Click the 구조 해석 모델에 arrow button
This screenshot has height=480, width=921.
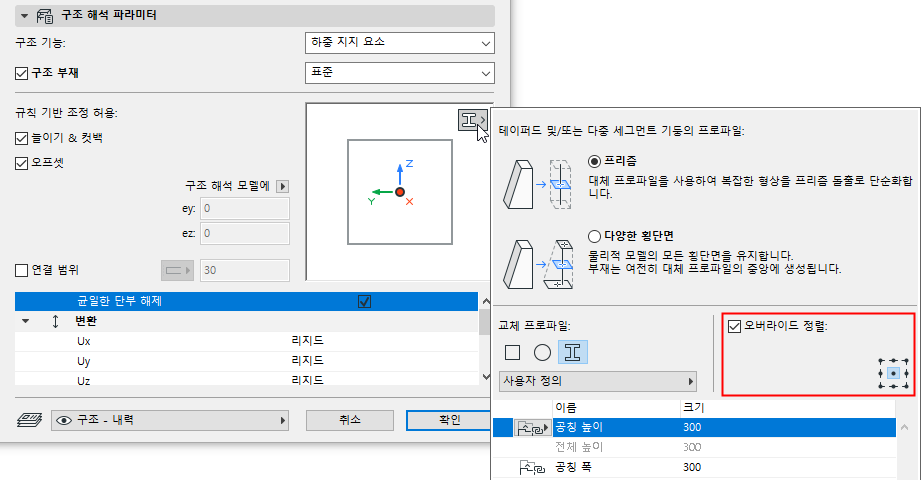point(283,186)
